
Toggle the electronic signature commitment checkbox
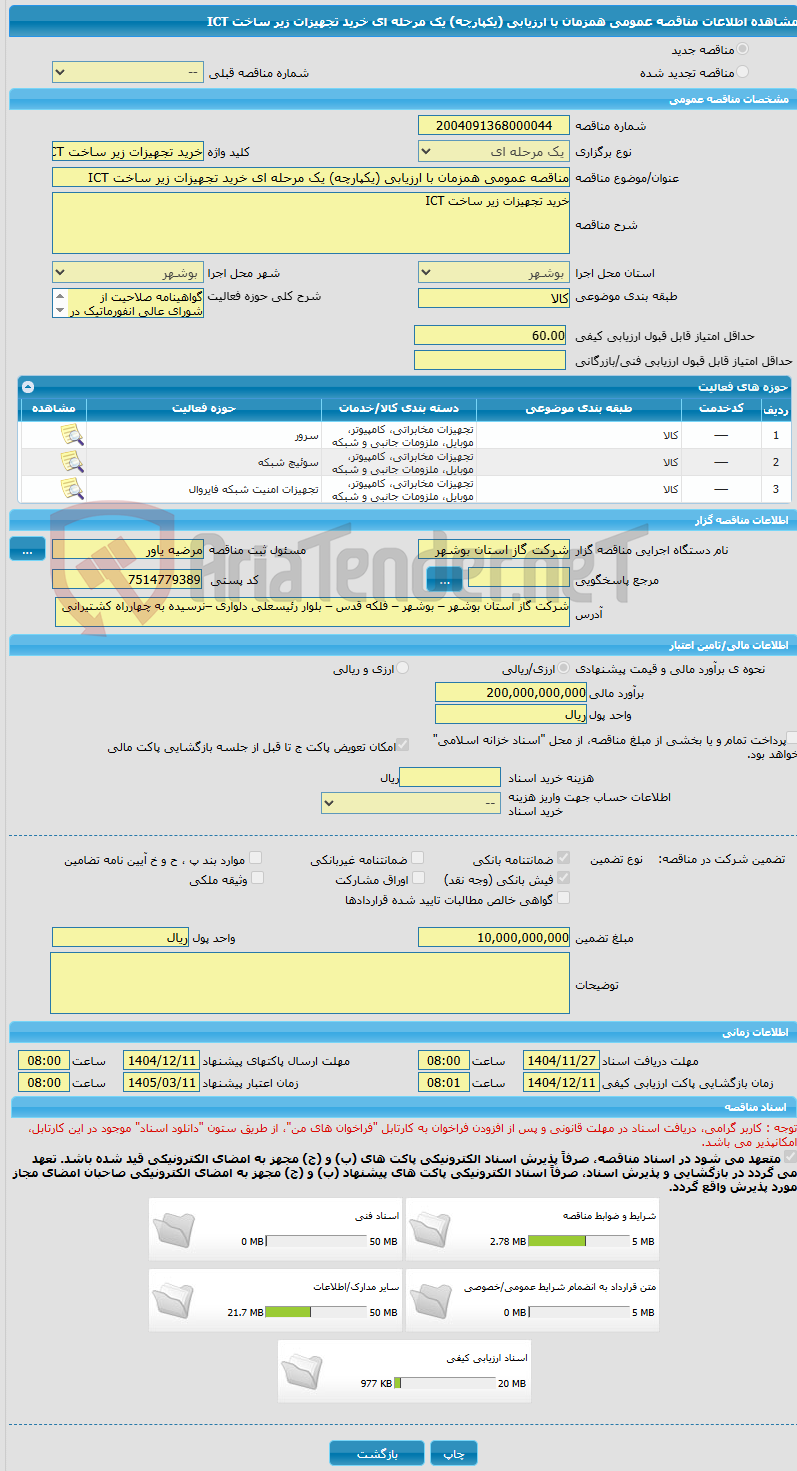tap(790, 1156)
